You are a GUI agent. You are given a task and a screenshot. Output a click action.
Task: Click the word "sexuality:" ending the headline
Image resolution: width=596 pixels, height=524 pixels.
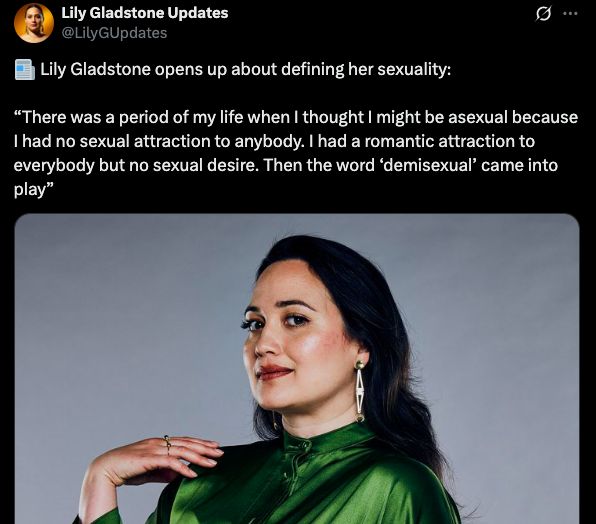point(414,70)
